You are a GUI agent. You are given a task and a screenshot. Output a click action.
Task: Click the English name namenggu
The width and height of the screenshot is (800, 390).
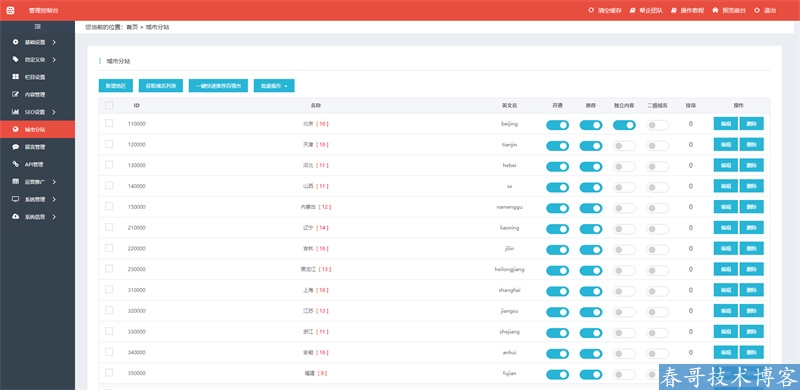coord(510,207)
